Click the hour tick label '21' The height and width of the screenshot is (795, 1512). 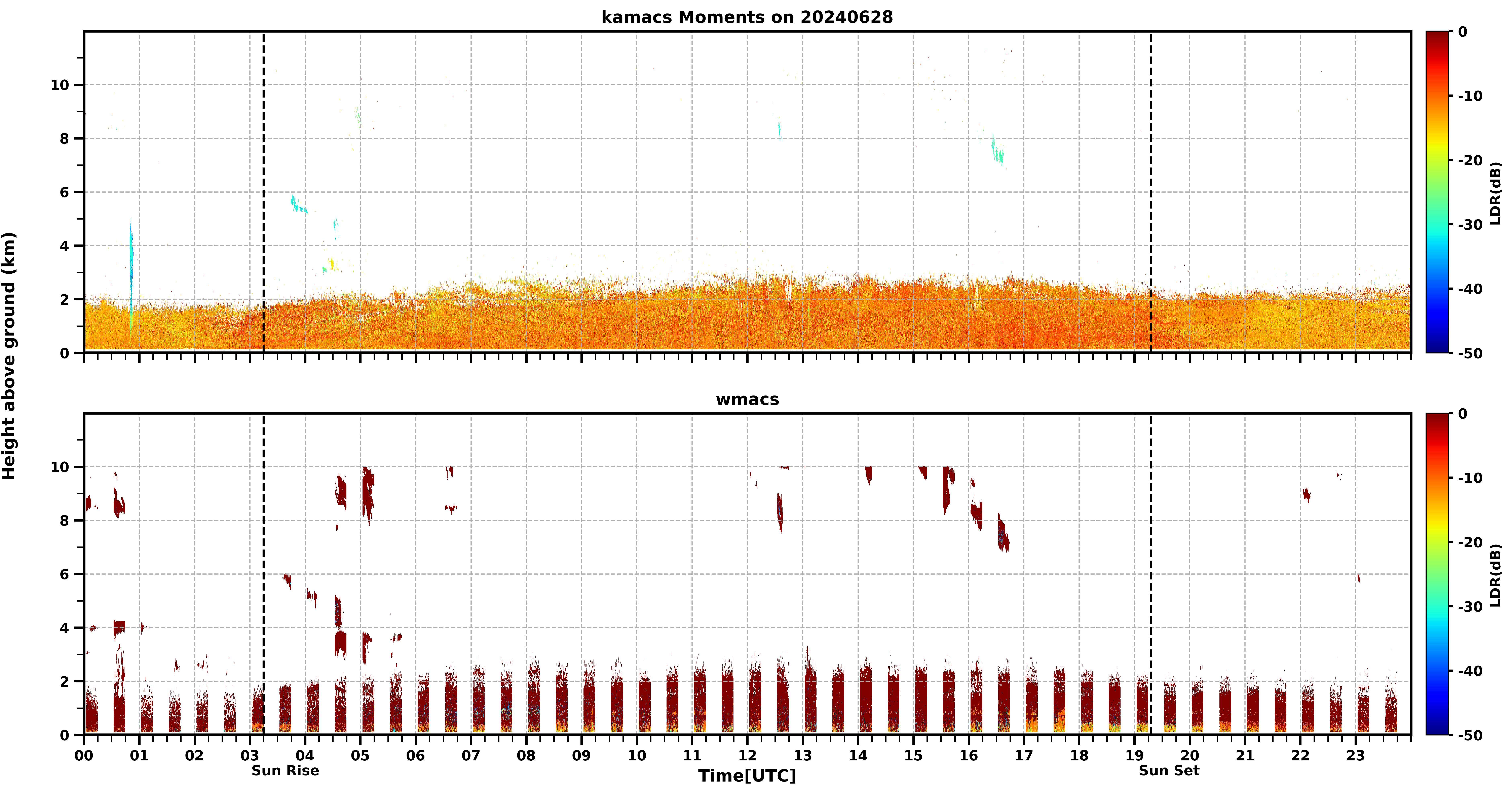tap(1245, 756)
